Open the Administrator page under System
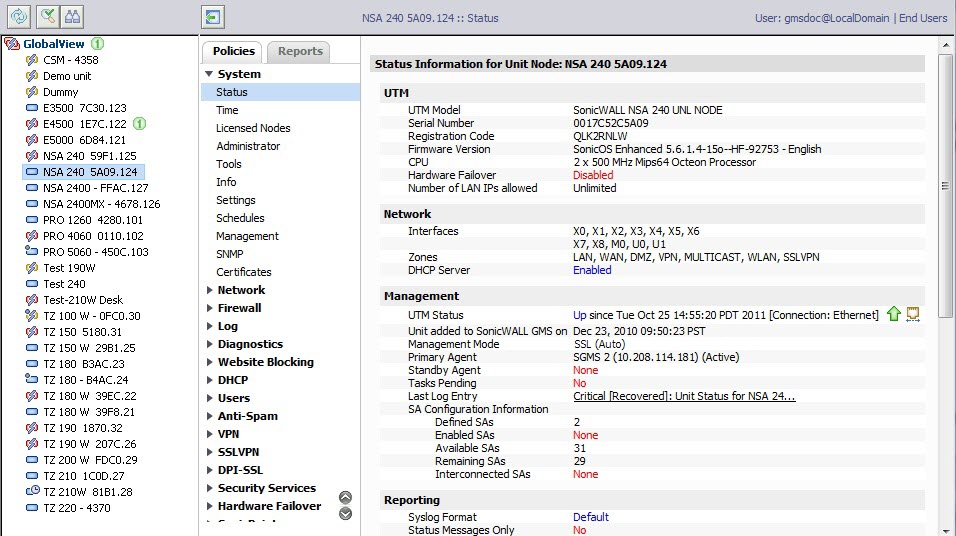The height and width of the screenshot is (536, 956). (x=248, y=146)
